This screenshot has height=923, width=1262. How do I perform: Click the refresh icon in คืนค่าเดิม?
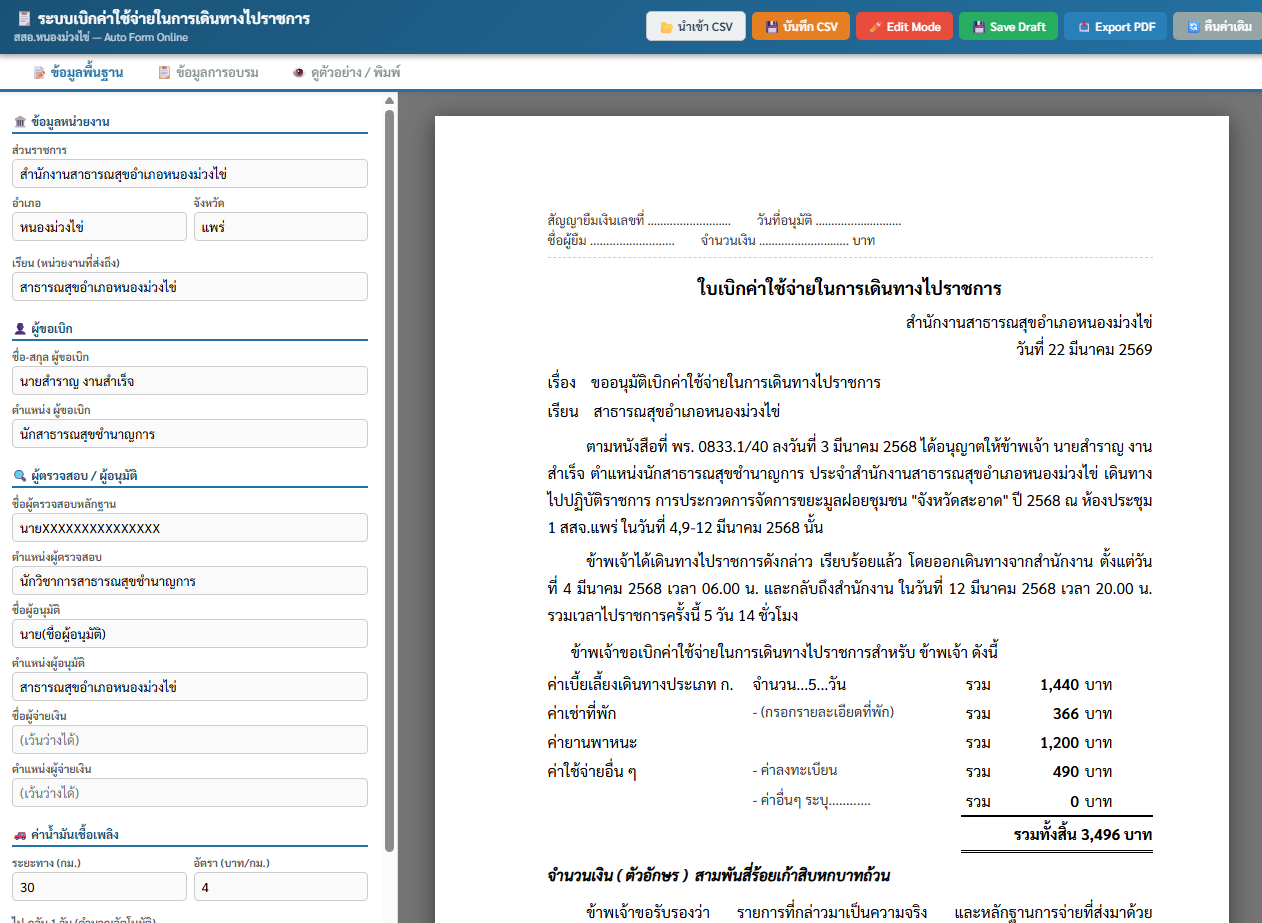[1193, 27]
